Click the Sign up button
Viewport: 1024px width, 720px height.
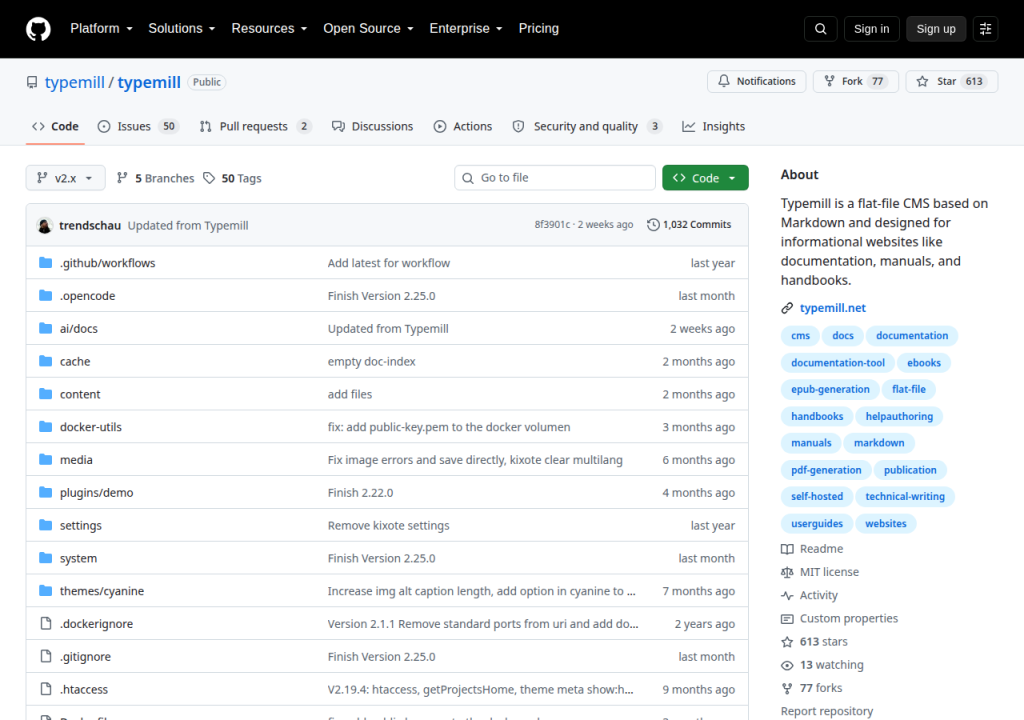coord(935,29)
